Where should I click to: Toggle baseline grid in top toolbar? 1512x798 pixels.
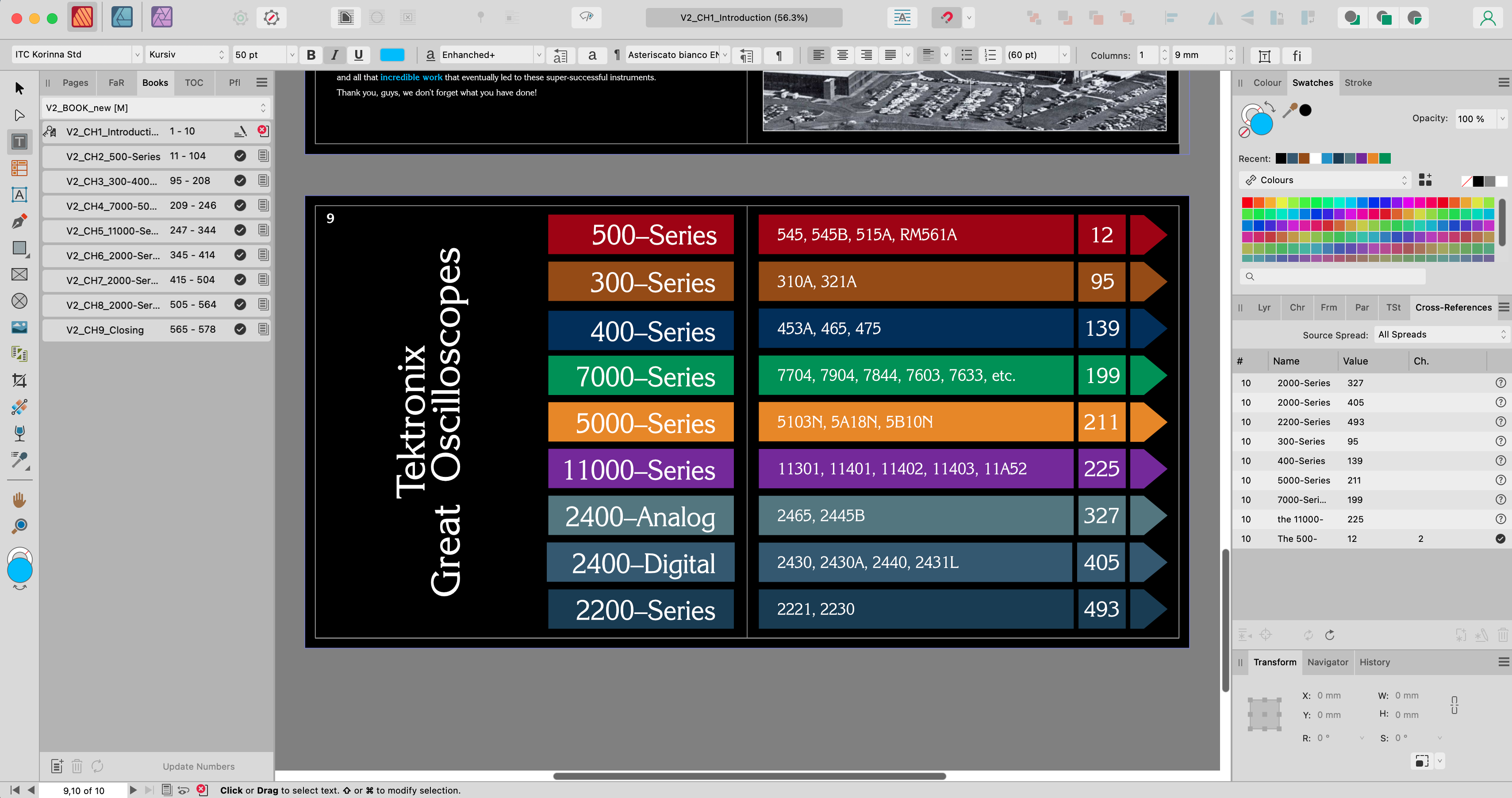(x=902, y=18)
